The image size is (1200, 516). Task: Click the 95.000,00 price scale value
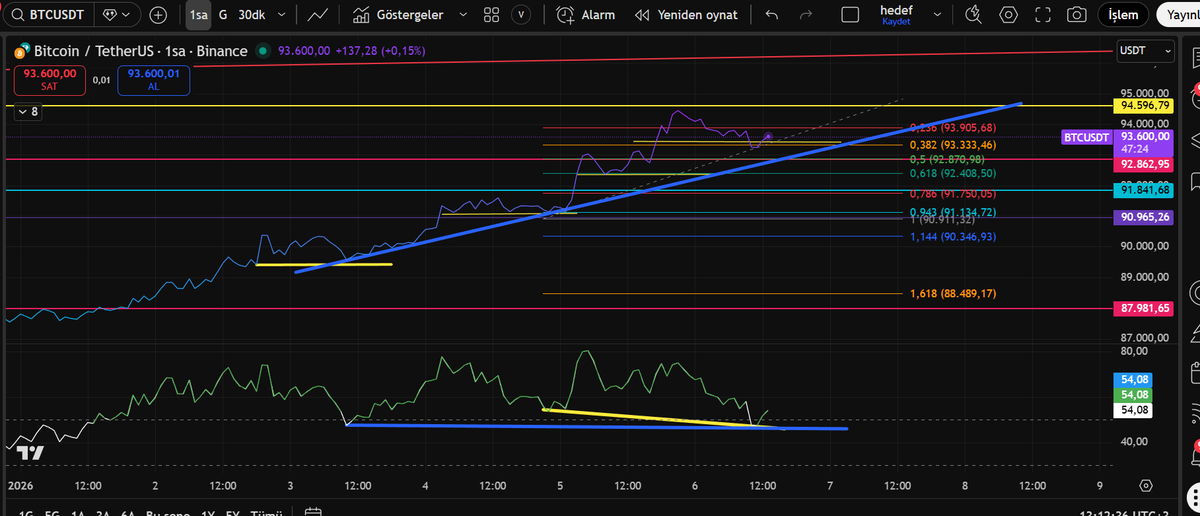pos(1144,92)
